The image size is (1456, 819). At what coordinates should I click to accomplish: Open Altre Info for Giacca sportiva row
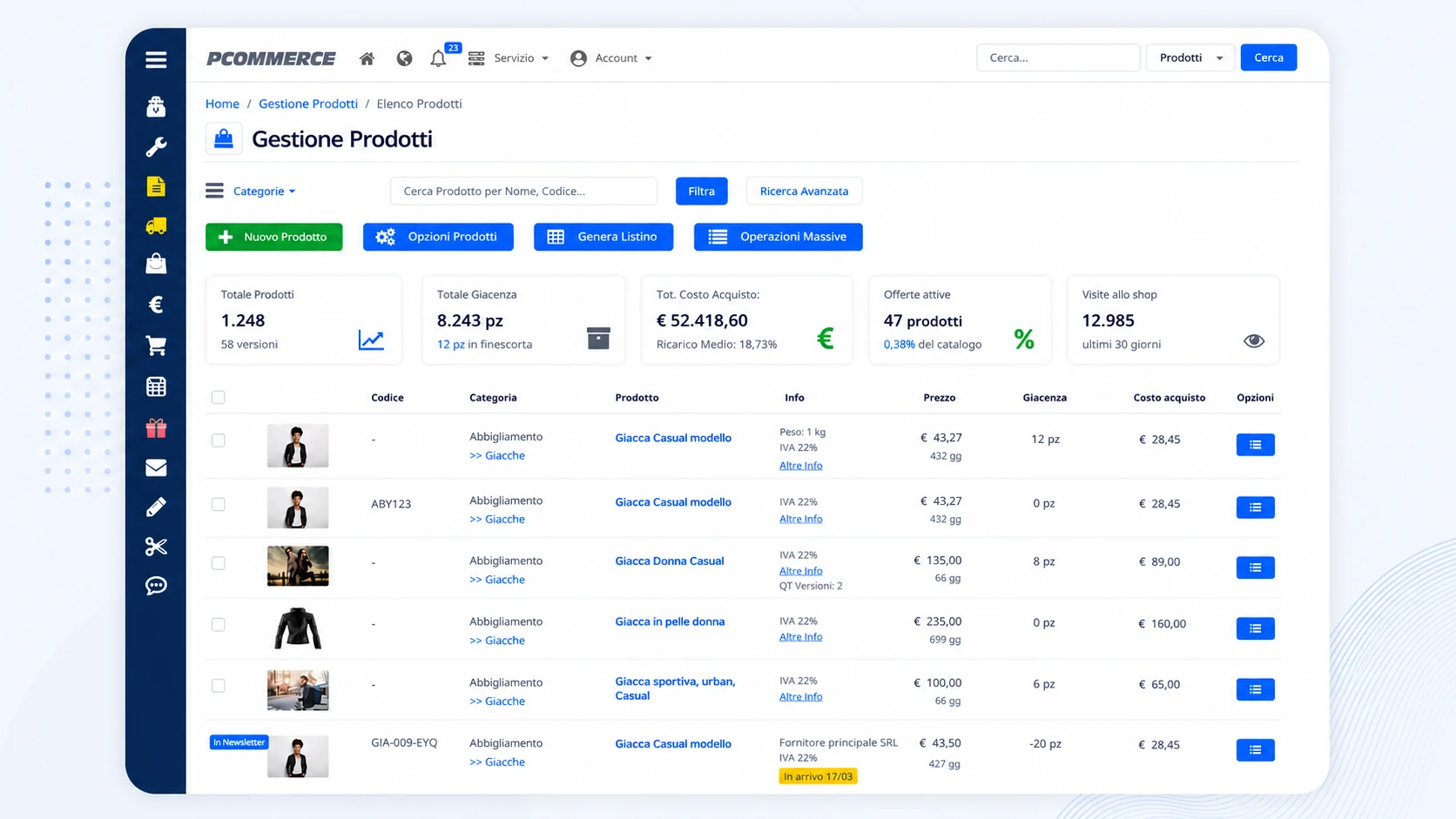click(x=800, y=696)
